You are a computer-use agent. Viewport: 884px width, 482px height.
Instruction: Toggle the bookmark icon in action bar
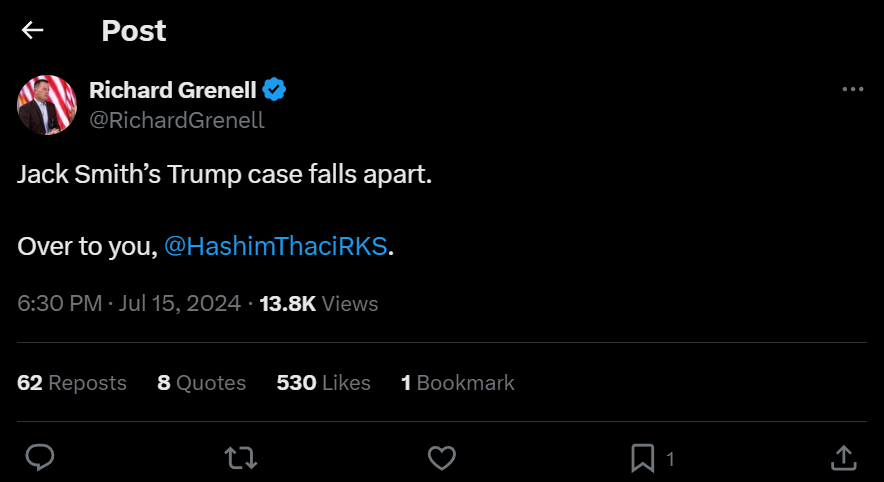(x=642, y=458)
